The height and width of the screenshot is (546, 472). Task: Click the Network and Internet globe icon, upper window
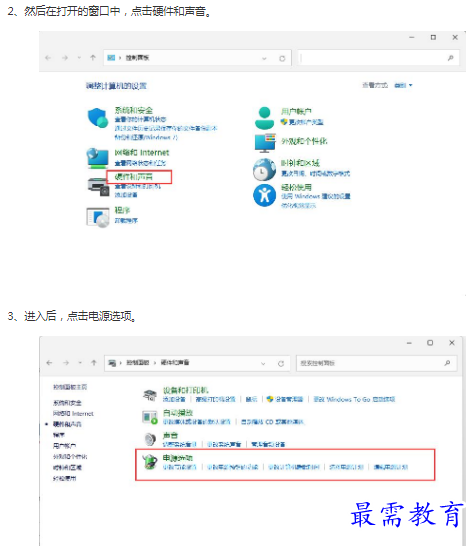tap(97, 158)
